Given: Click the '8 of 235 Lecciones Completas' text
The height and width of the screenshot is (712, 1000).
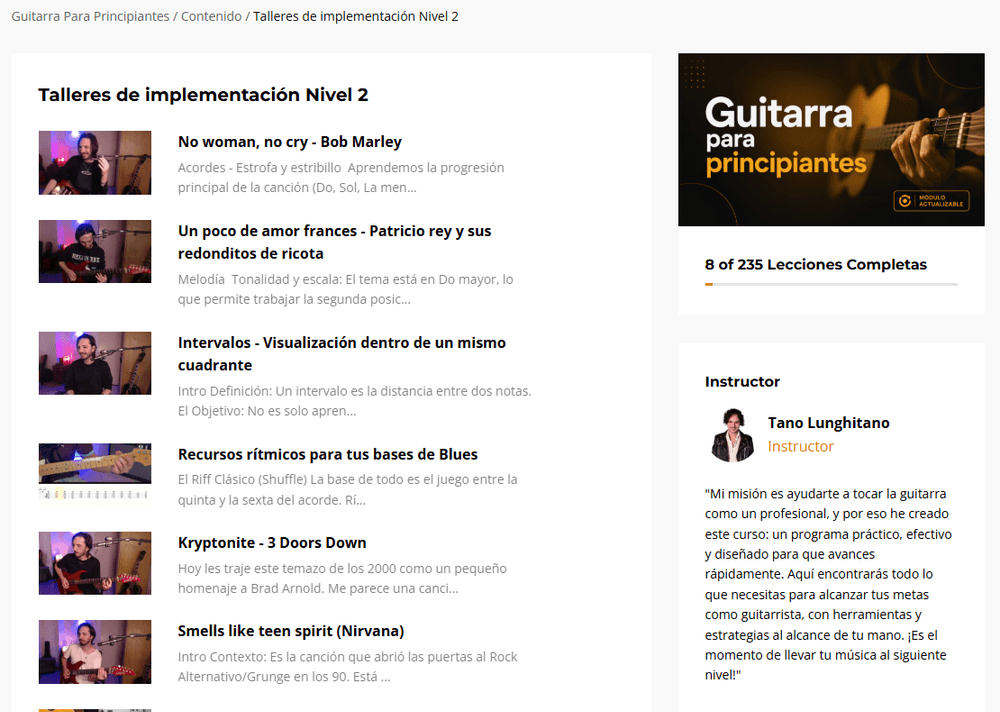Looking at the screenshot, I should [816, 265].
